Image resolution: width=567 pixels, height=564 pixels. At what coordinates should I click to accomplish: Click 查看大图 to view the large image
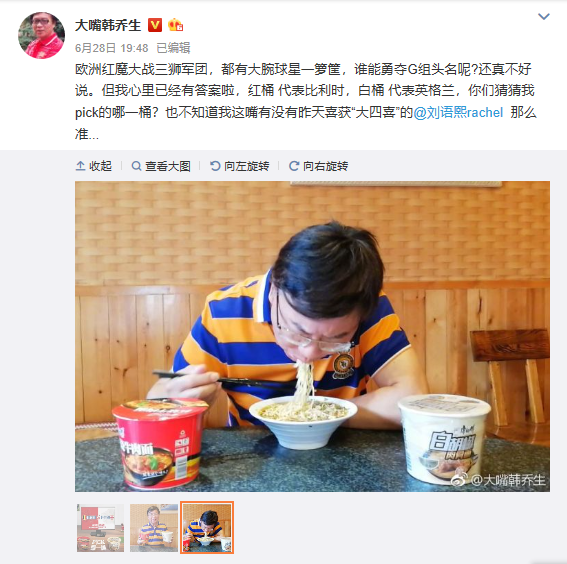tap(161, 166)
